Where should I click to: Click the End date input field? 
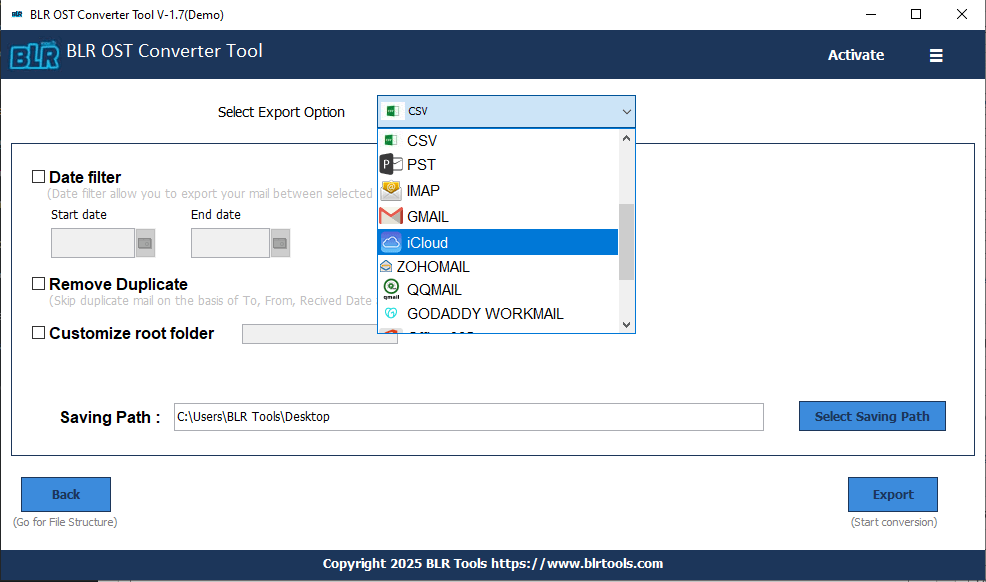tap(231, 243)
